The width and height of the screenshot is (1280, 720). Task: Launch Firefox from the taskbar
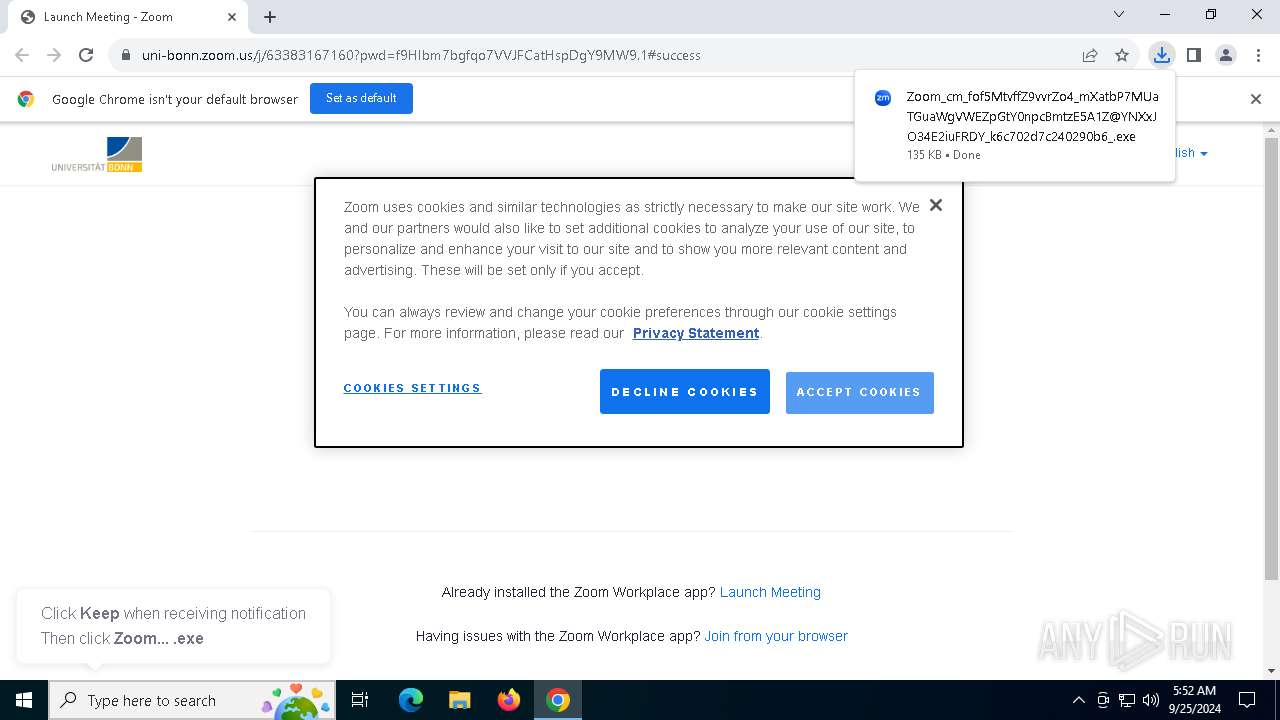pos(509,700)
